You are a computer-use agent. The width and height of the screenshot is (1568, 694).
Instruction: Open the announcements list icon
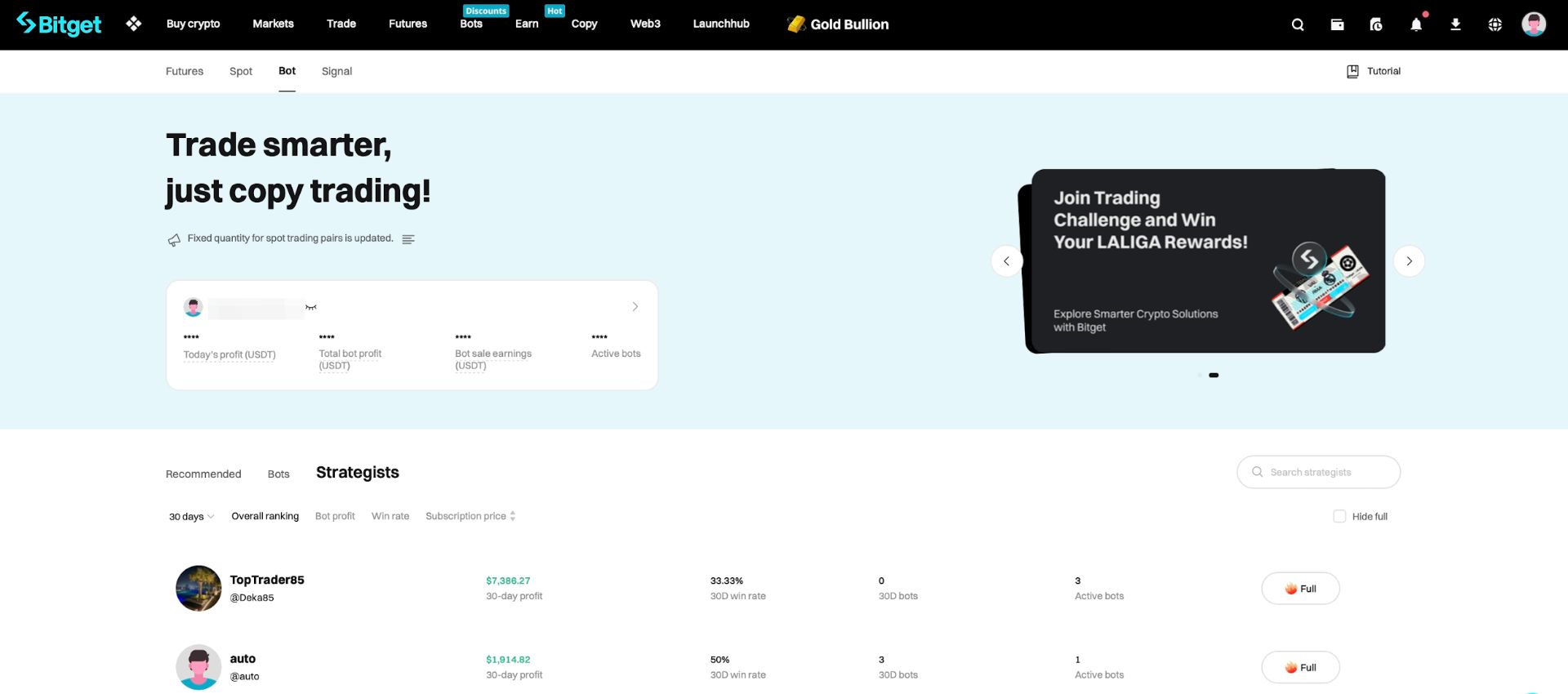pos(408,239)
